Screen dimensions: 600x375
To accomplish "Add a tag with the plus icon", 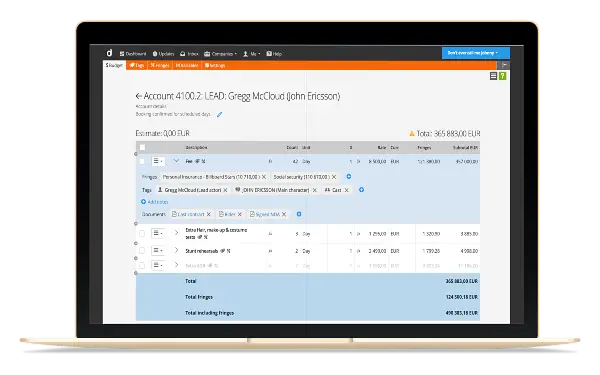I will [361, 189].
